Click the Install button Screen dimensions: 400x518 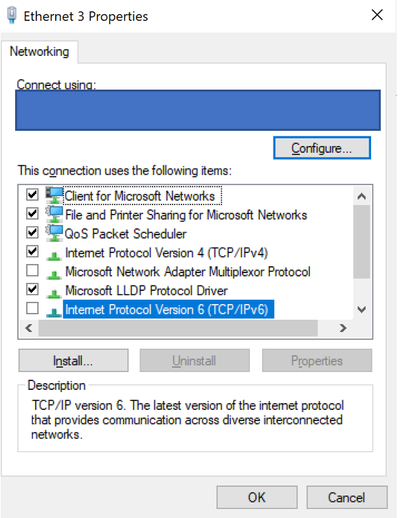pos(73,361)
